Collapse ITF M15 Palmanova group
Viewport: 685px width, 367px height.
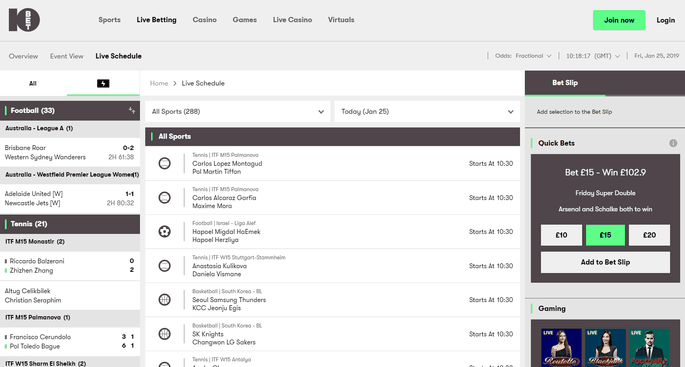coord(70,318)
